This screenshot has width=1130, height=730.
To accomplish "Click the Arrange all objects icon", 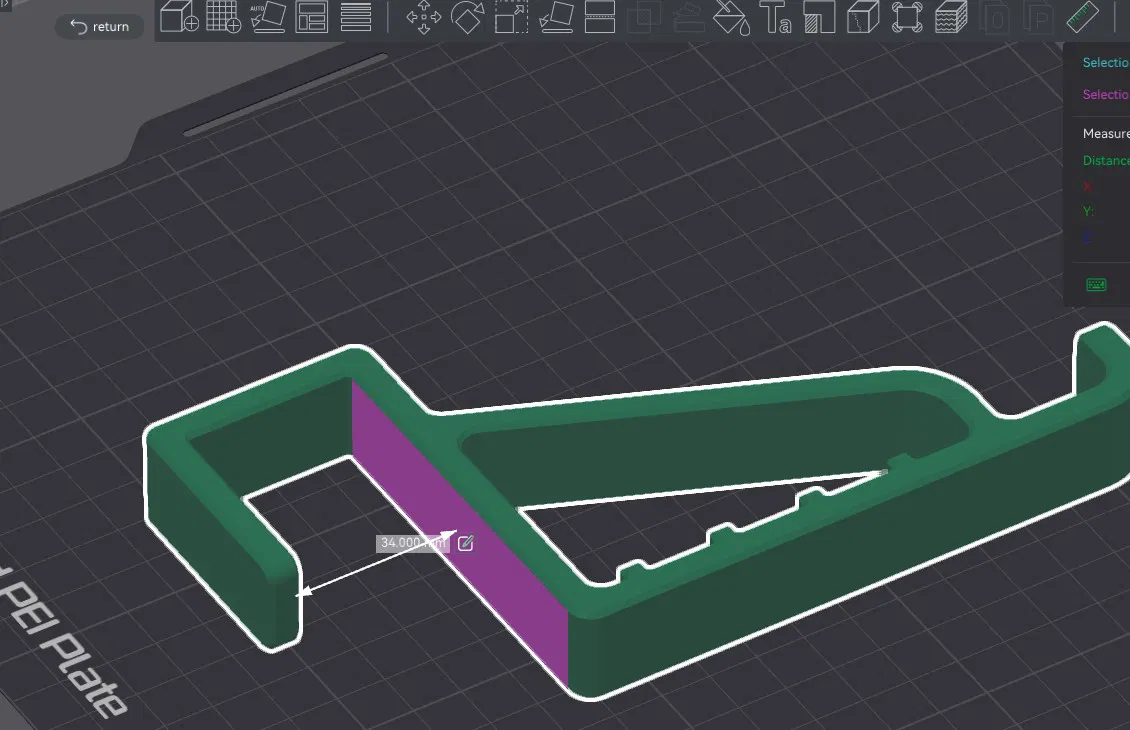I will point(312,17).
